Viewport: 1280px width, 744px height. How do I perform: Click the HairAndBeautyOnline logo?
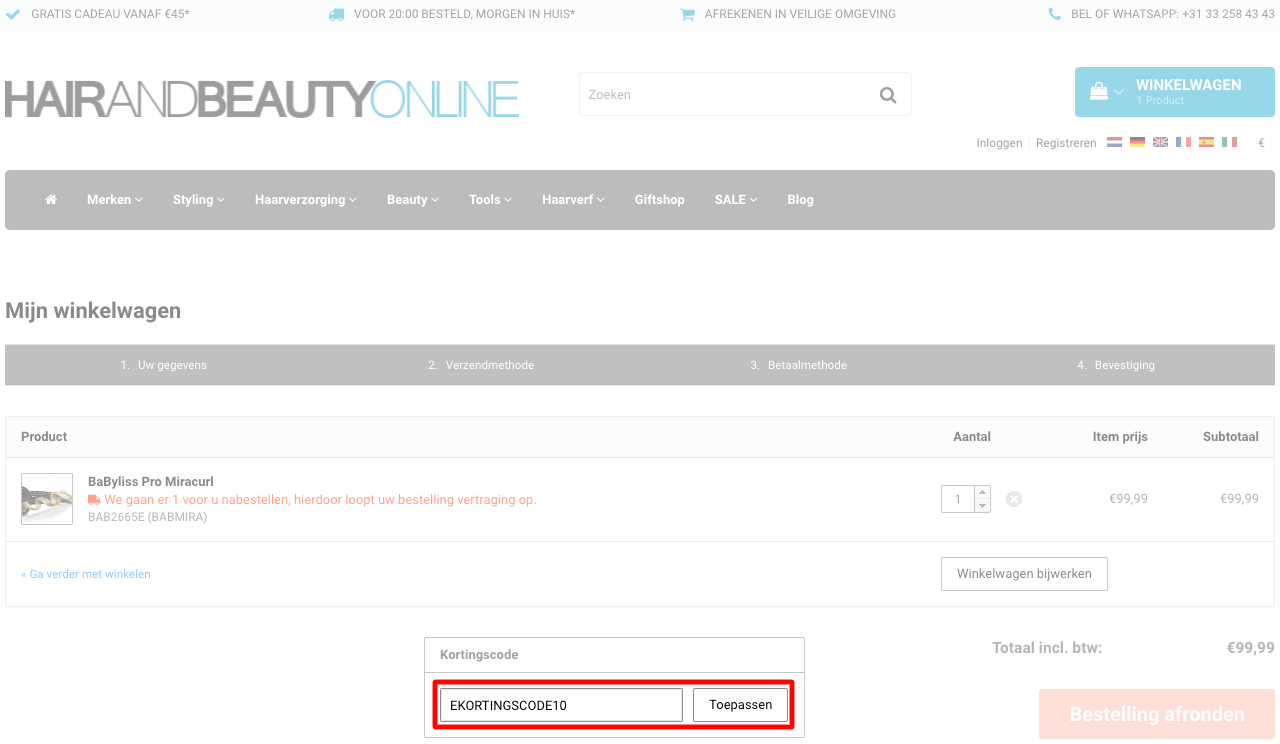tap(261, 98)
